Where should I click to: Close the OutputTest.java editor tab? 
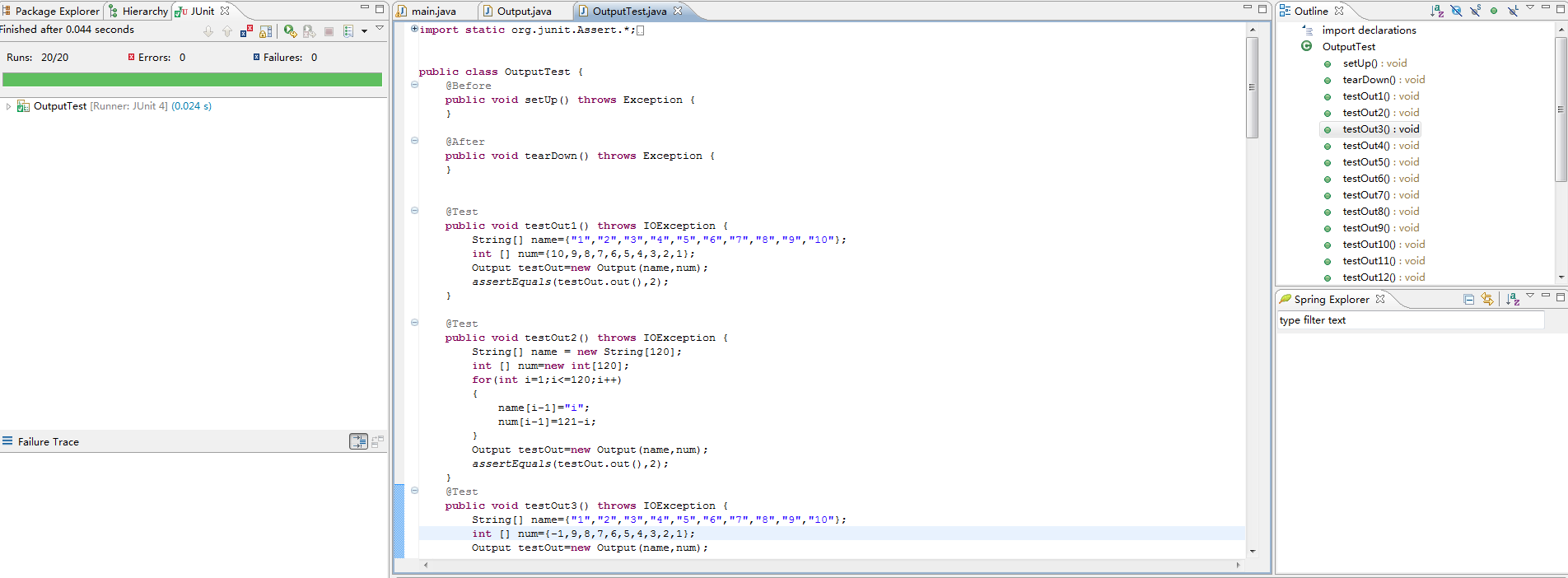tap(678, 11)
